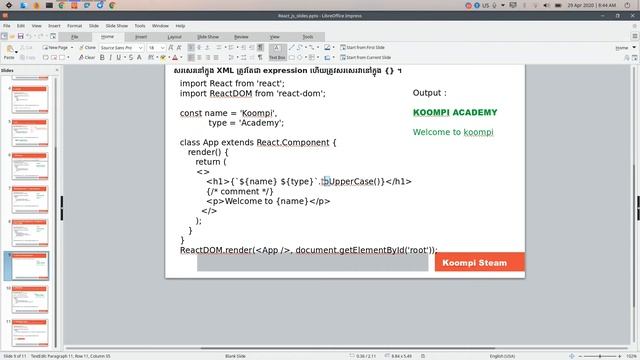The image size is (640, 360).
Task: Click the Fit slide to window icon
Action: [571, 356]
